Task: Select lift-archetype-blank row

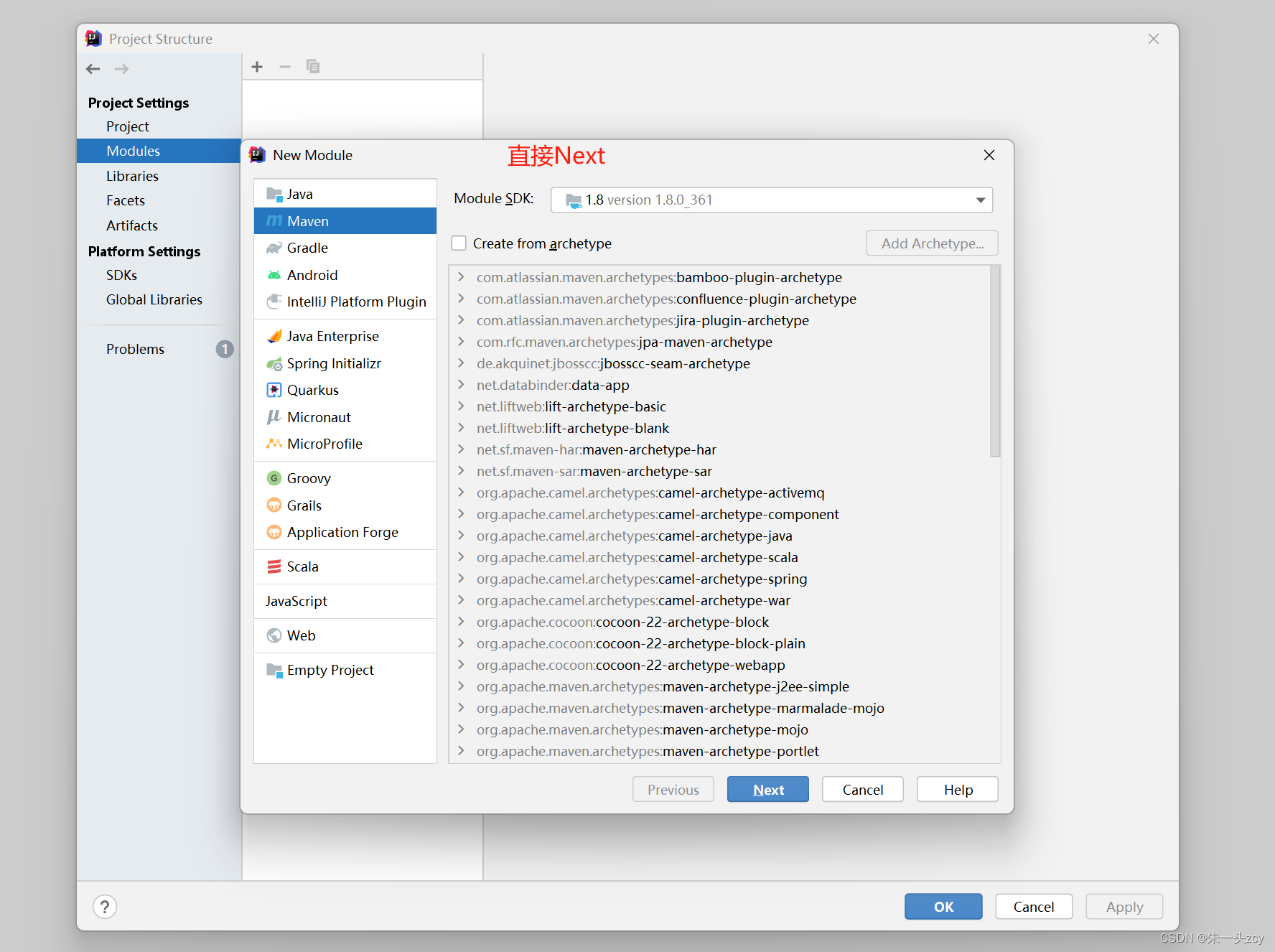Action: pos(719,428)
